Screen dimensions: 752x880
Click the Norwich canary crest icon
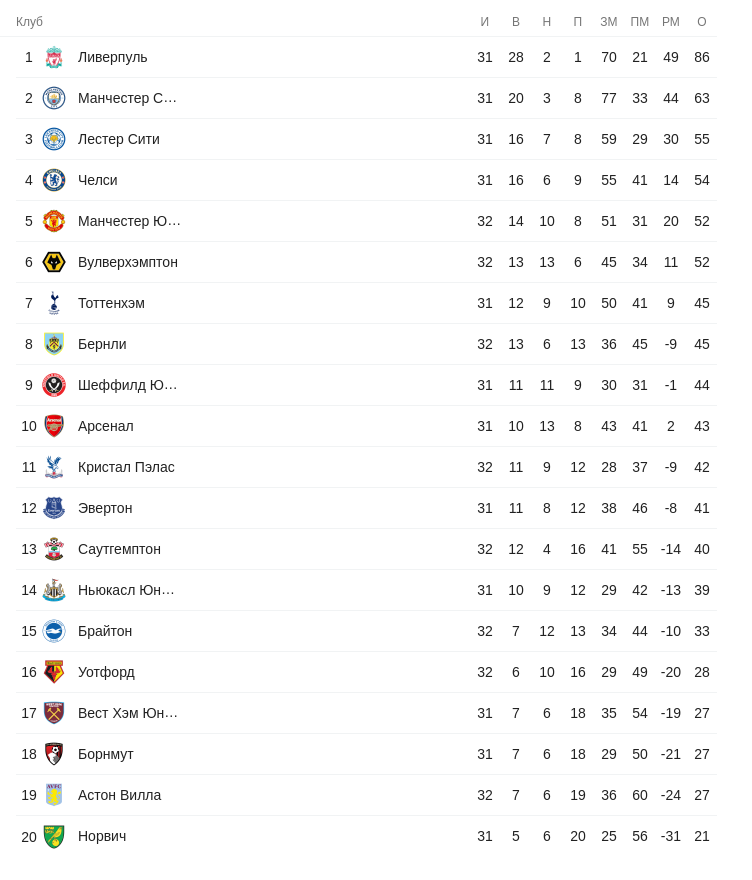(x=54, y=836)
